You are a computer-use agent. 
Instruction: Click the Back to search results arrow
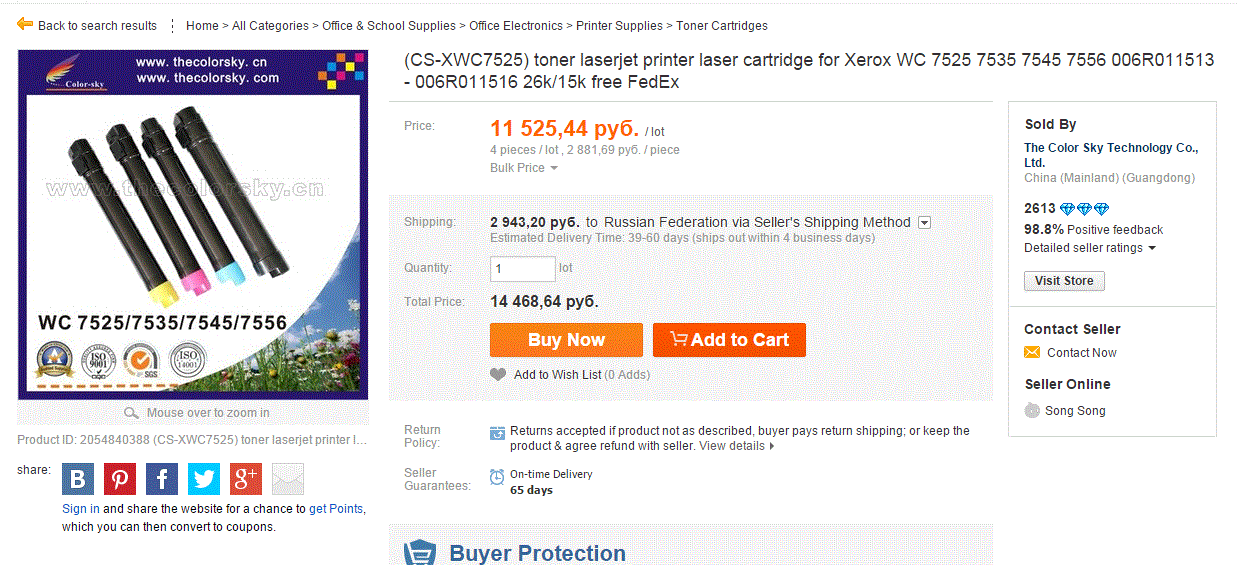[x=25, y=24]
